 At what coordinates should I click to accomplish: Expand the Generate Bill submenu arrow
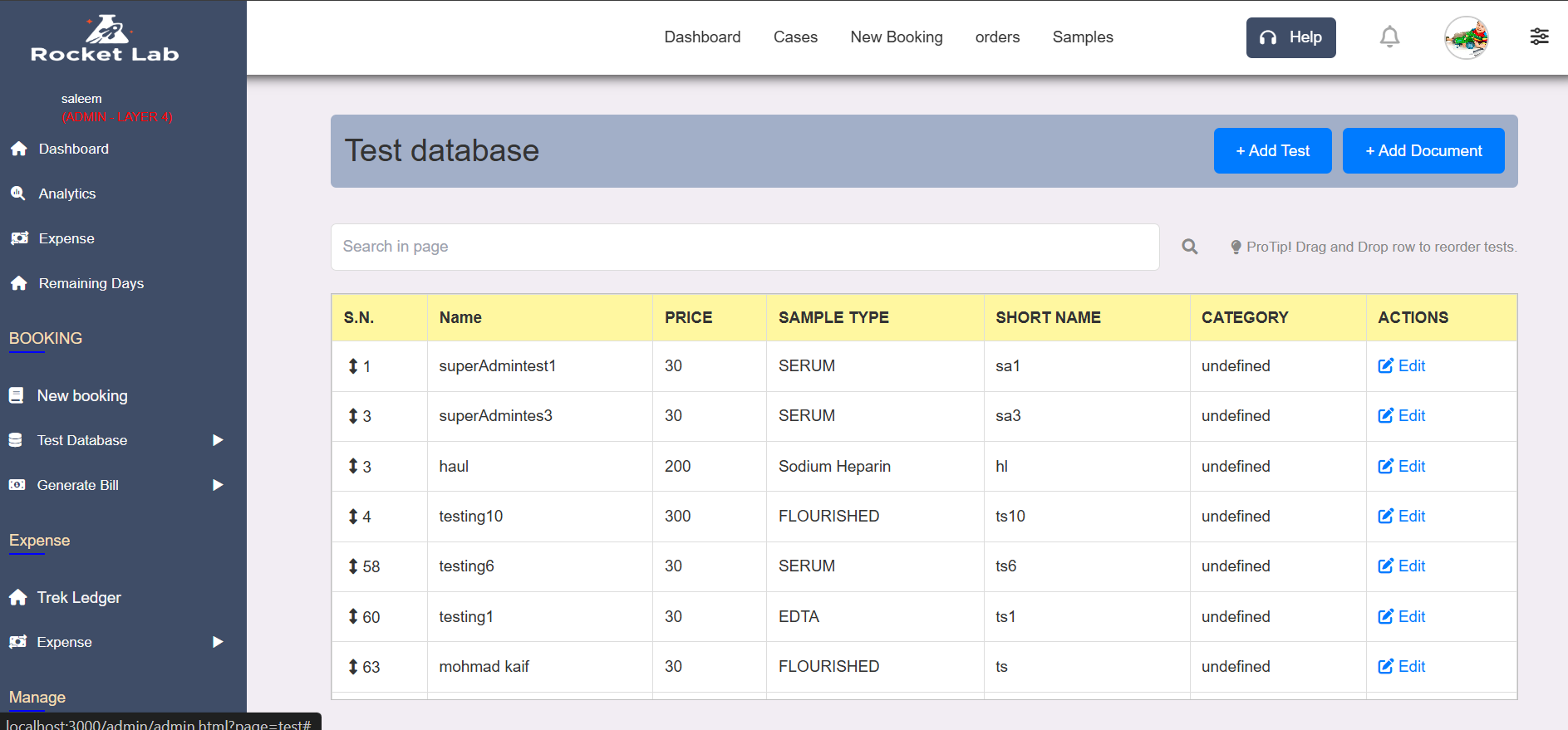tap(218, 485)
